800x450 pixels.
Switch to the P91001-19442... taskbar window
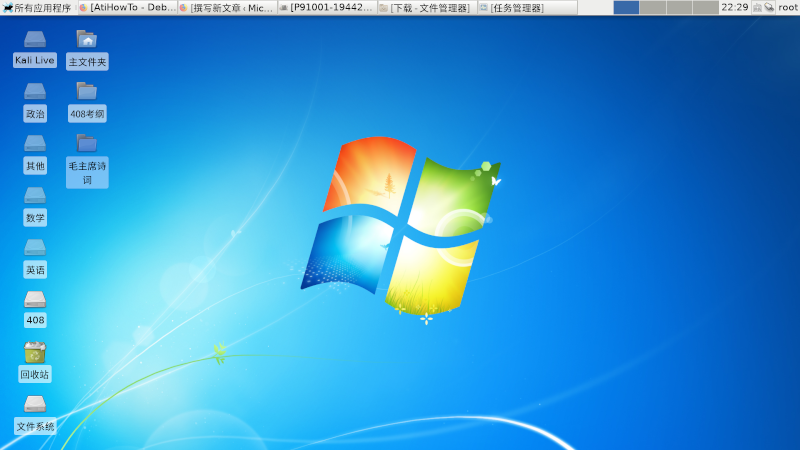coord(327,8)
